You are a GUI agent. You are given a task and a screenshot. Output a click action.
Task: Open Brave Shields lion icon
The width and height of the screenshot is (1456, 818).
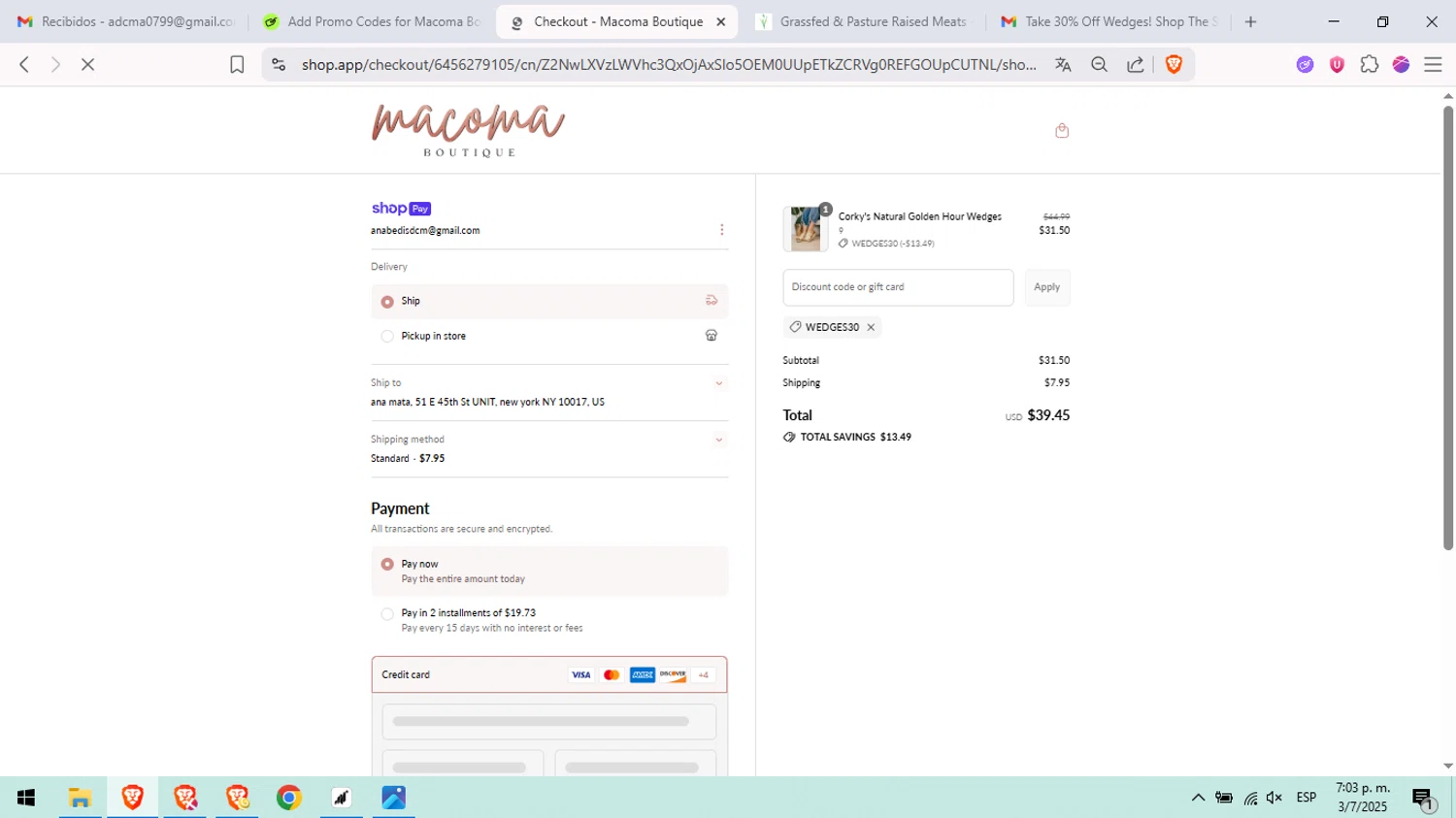click(x=1174, y=64)
